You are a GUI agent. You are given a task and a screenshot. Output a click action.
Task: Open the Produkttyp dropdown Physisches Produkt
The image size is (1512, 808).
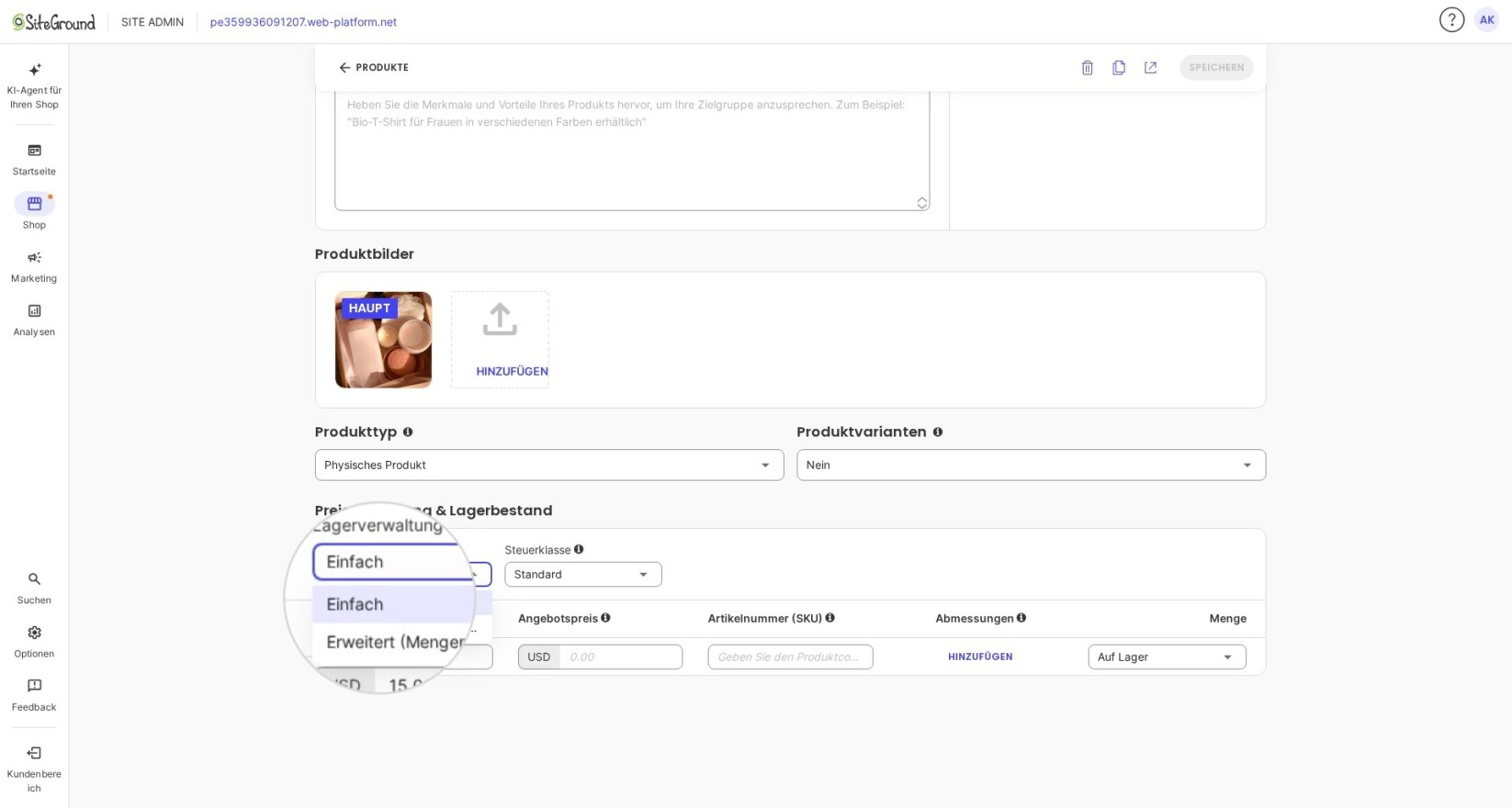549,465
